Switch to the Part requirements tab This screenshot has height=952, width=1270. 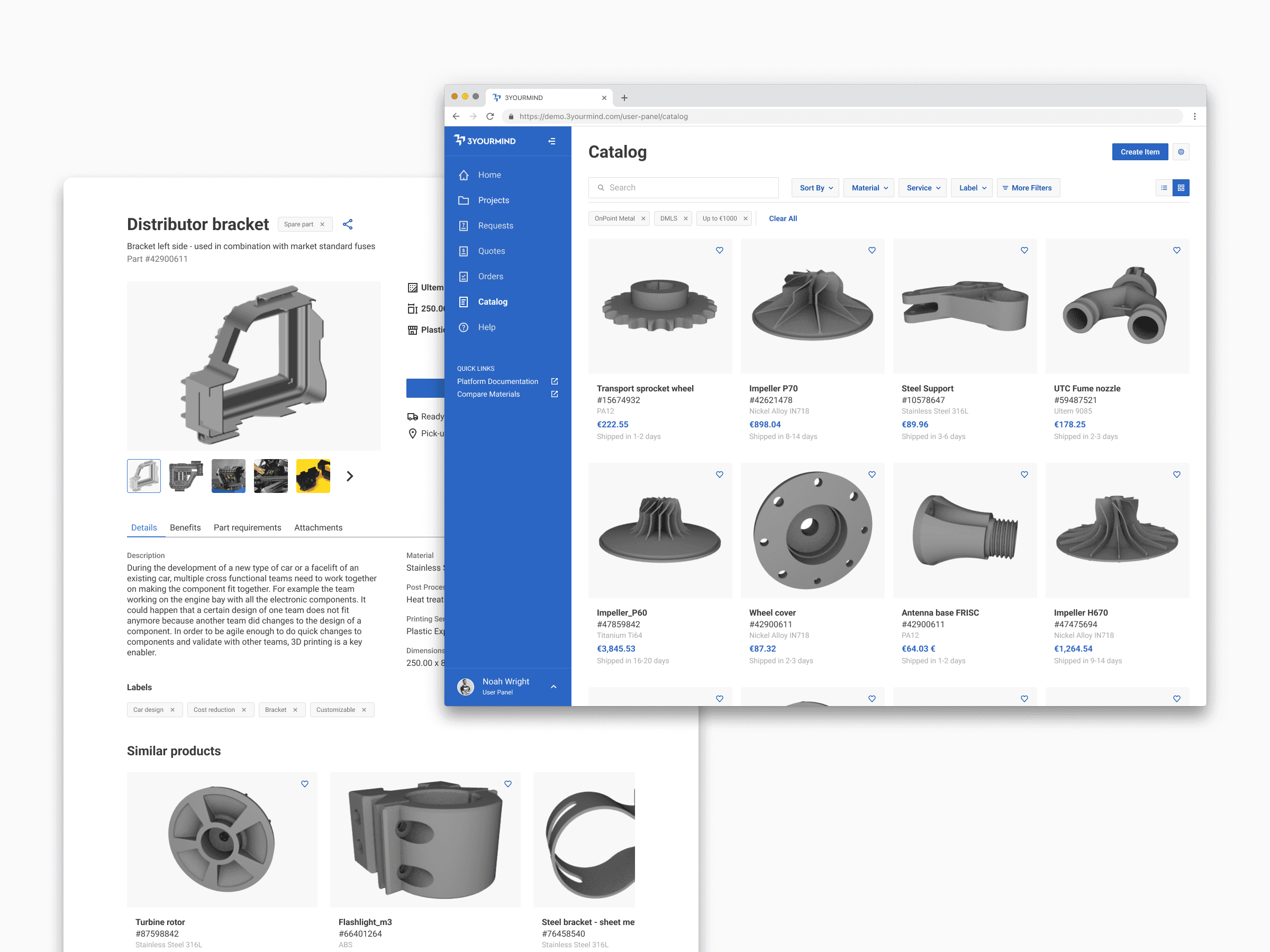point(248,527)
